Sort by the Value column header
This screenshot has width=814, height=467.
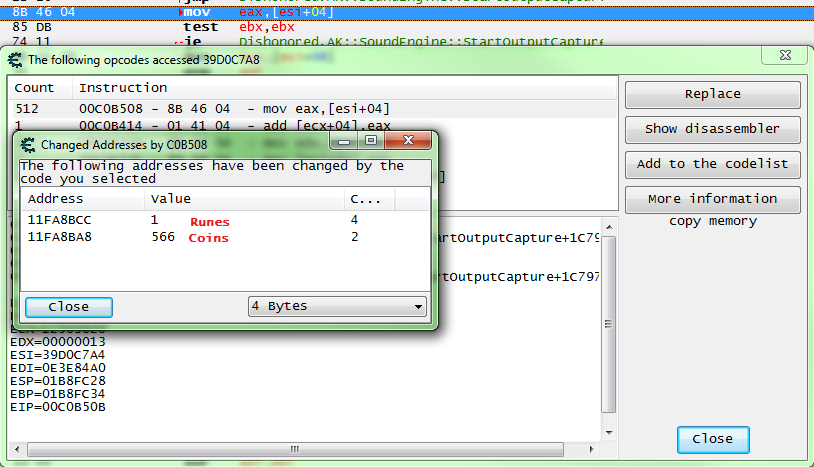tap(244, 199)
